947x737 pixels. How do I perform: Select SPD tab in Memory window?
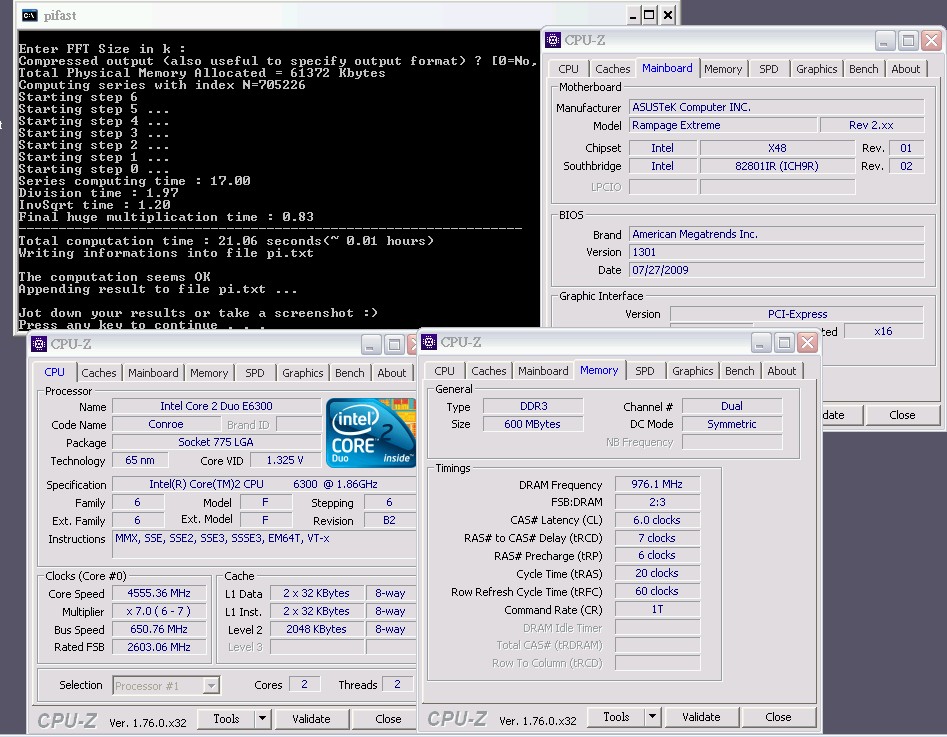644,371
